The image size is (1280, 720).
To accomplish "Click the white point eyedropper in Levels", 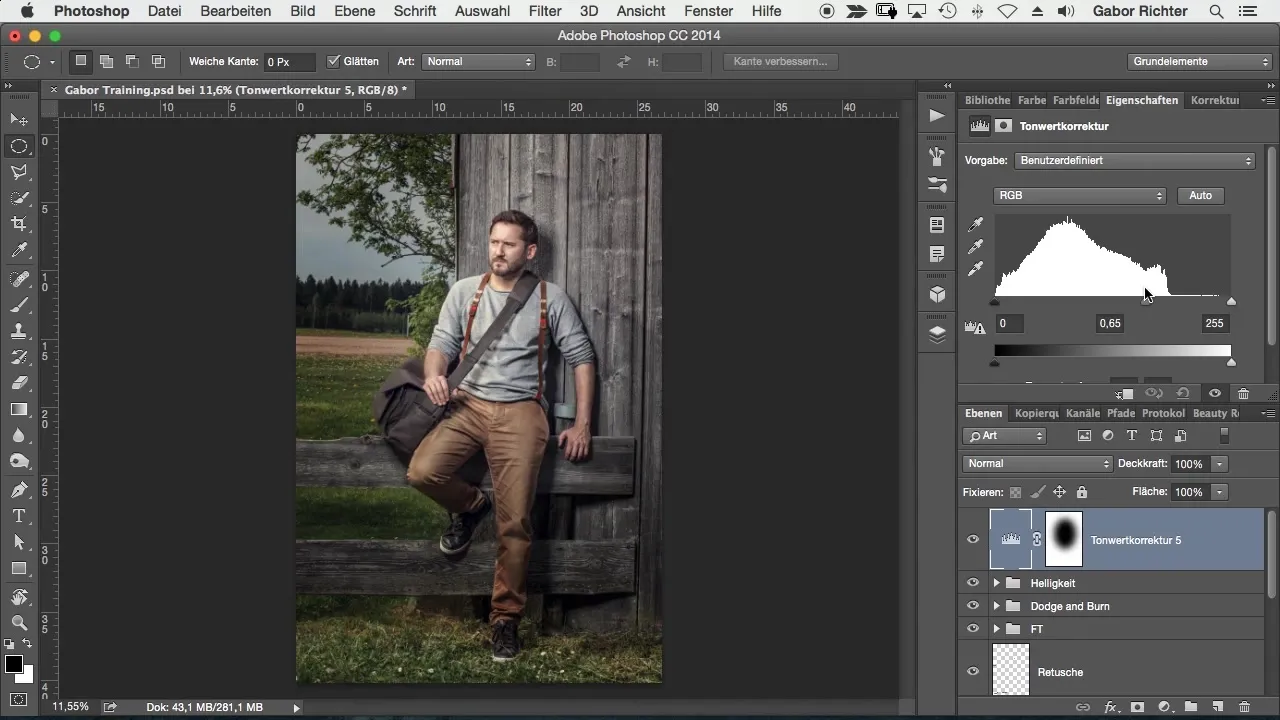I will [976, 269].
